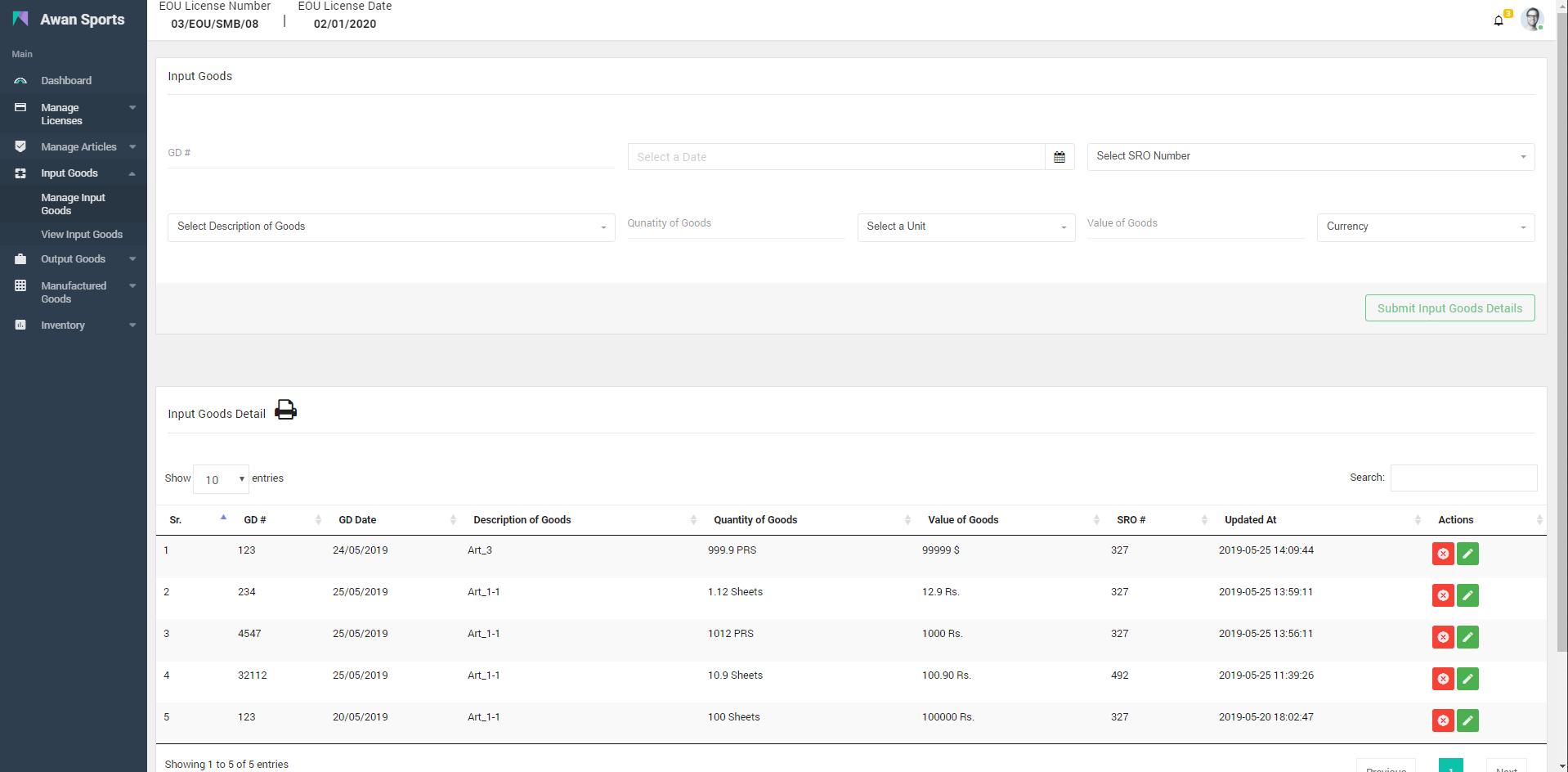Change the show entries count dropdown

221,479
